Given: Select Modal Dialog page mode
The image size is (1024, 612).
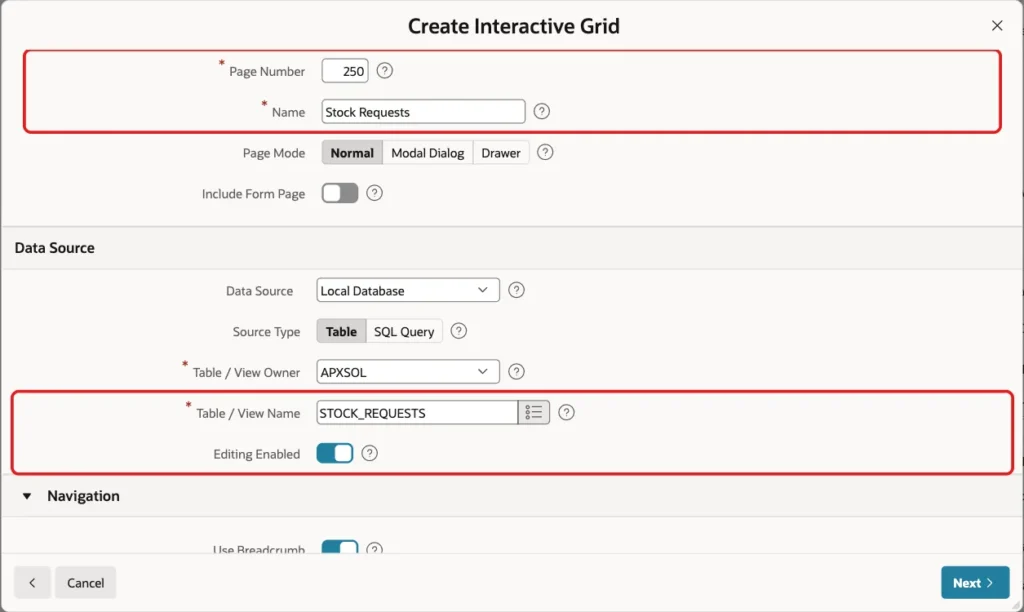Looking at the screenshot, I should coord(428,153).
